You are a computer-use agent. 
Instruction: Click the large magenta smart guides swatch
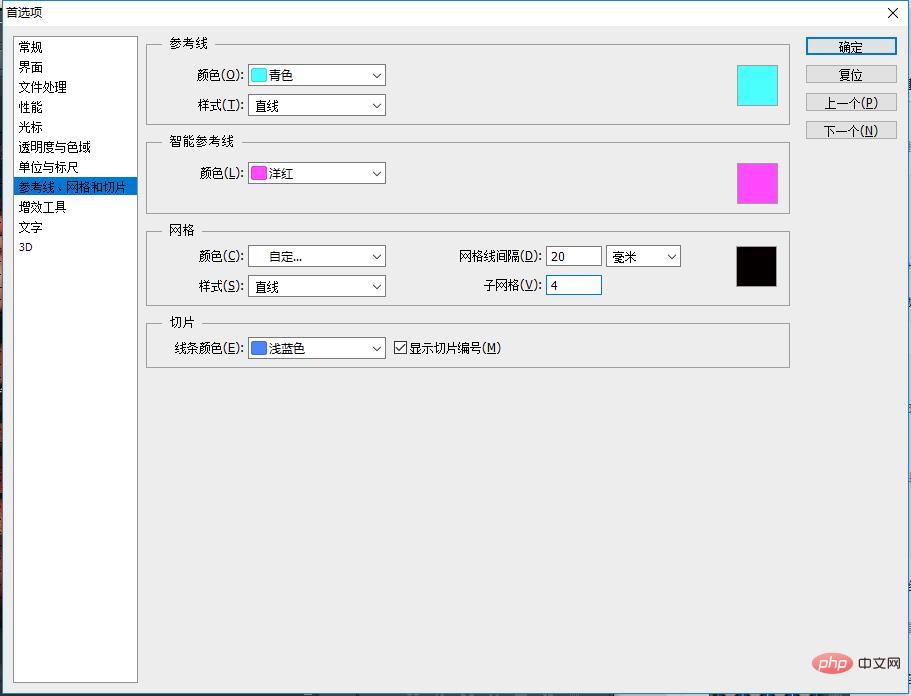coord(757,183)
